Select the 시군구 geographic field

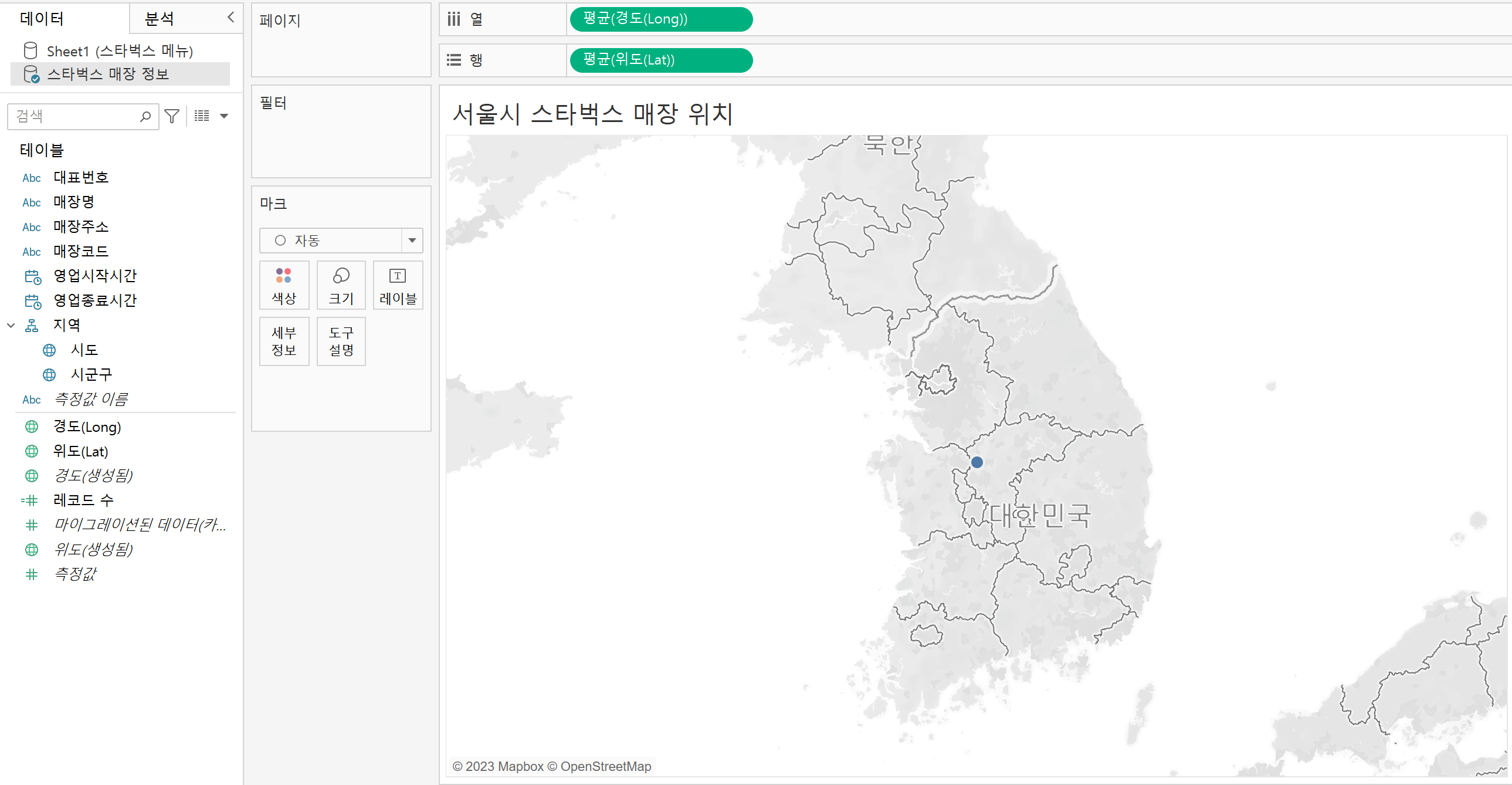coord(91,374)
